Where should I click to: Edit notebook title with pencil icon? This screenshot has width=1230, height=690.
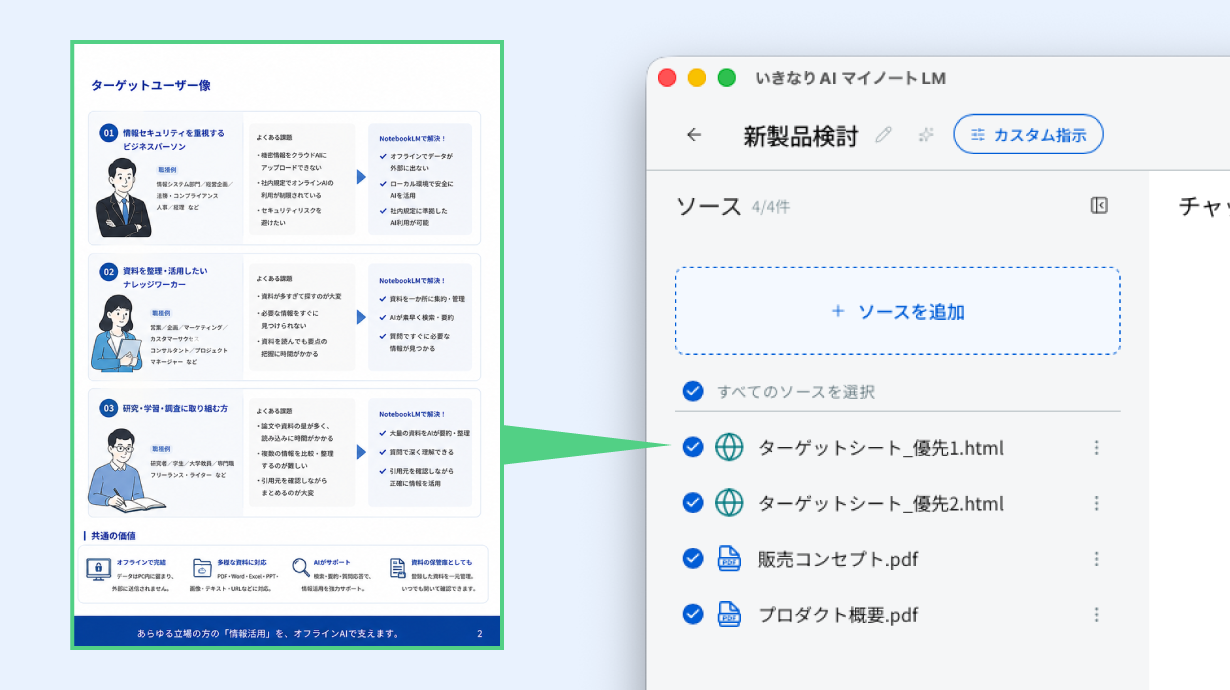[x=883, y=135]
